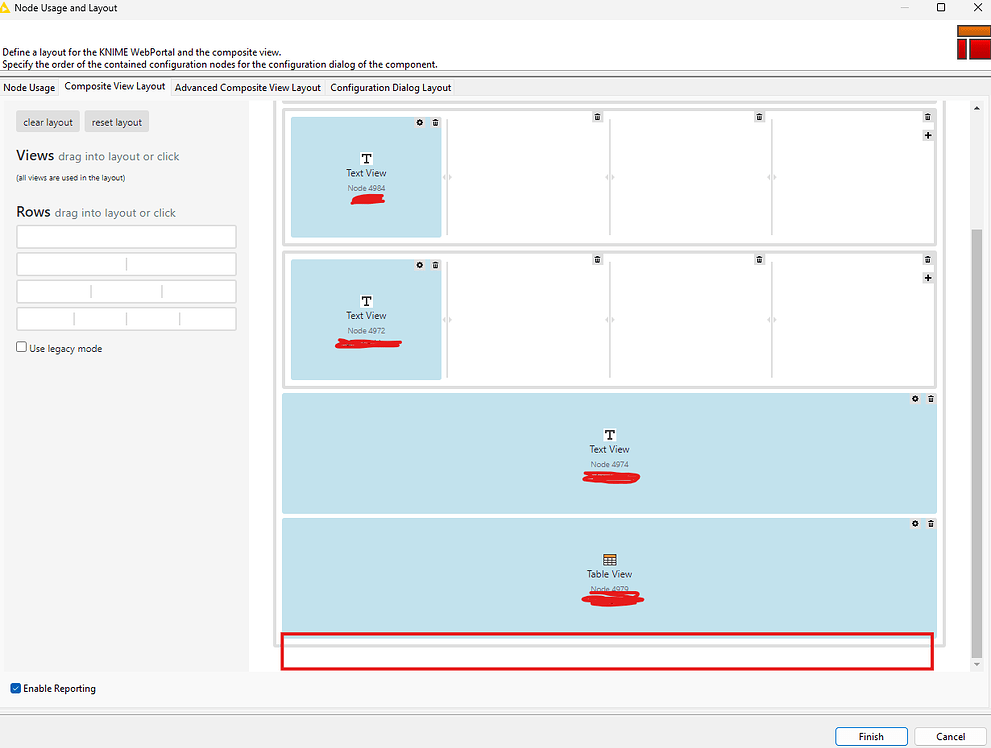Delete Text View Node 4984 via trash icon

pyautogui.click(x=435, y=122)
